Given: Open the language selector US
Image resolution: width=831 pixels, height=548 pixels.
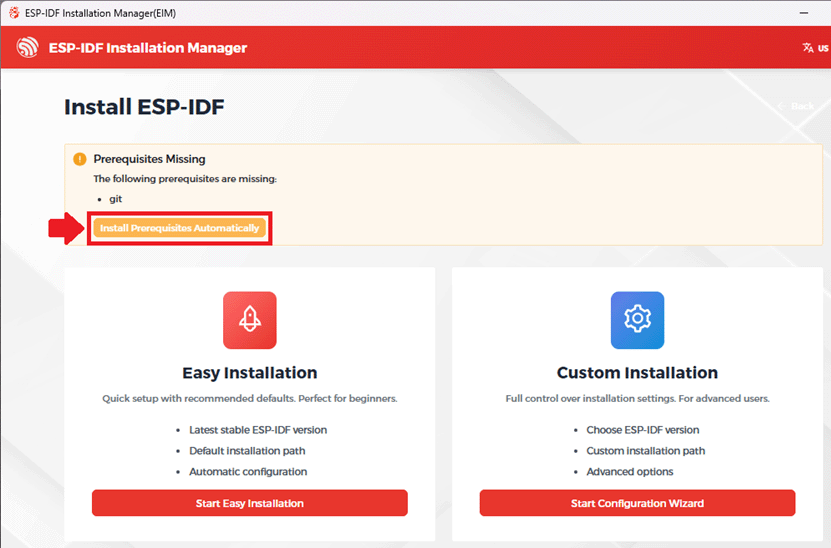Looking at the screenshot, I should tap(815, 48).
